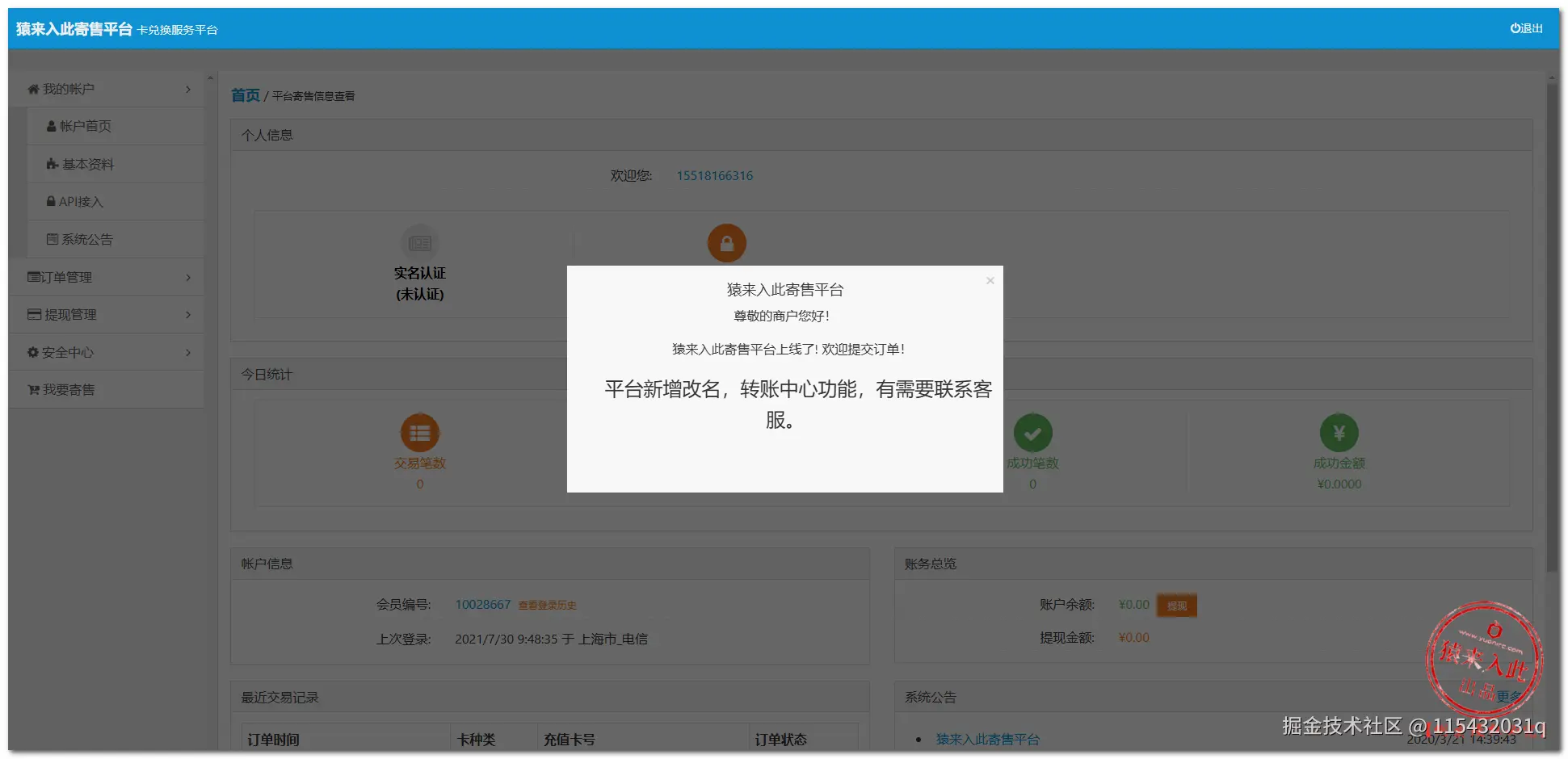Image resolution: width=1568 pixels, height=759 pixels.
Task: Click the last login time 2021/7/30 9:48:35
Action: pyautogui.click(x=507, y=639)
